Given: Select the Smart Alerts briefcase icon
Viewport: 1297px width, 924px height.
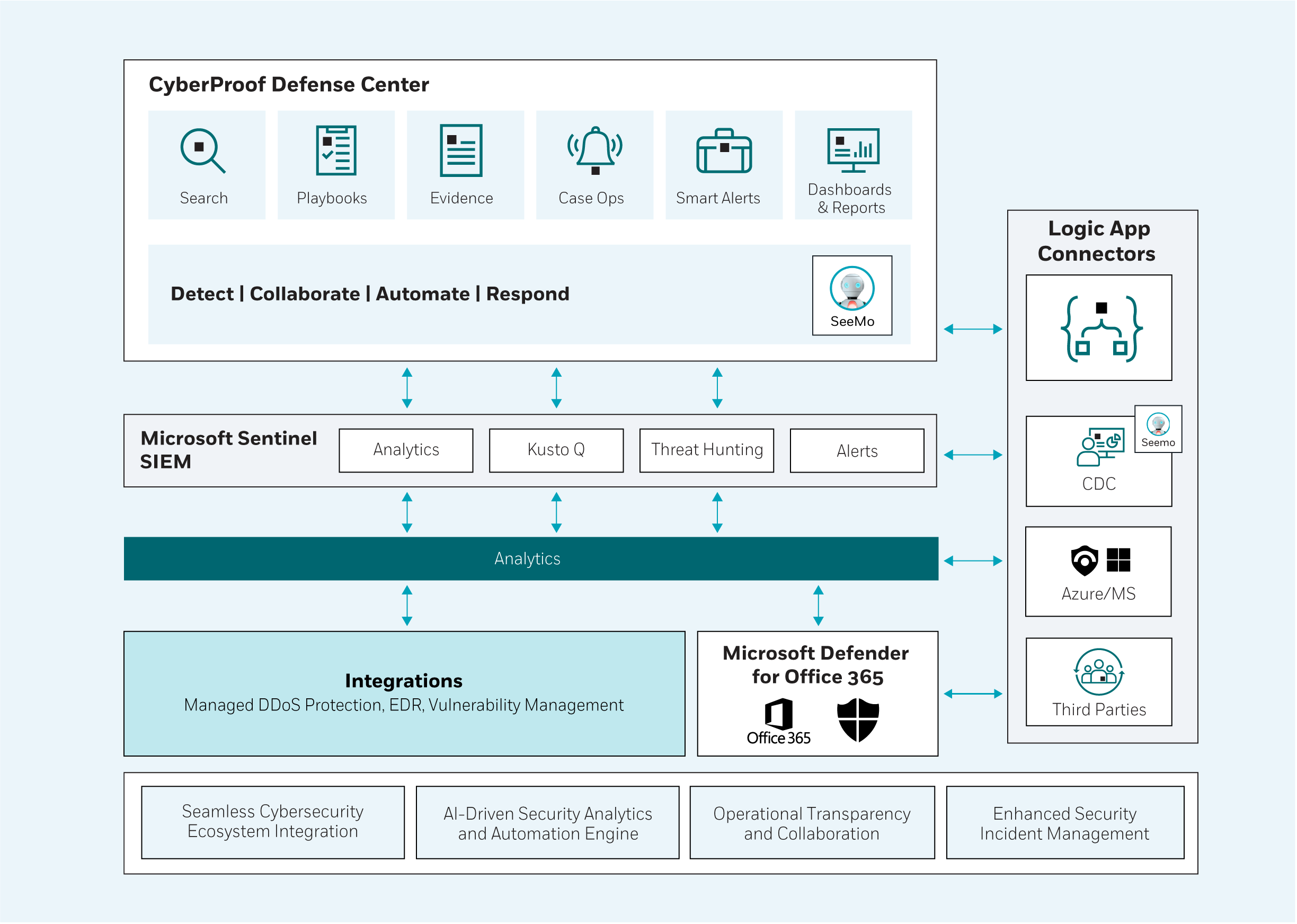Looking at the screenshot, I should 724,152.
